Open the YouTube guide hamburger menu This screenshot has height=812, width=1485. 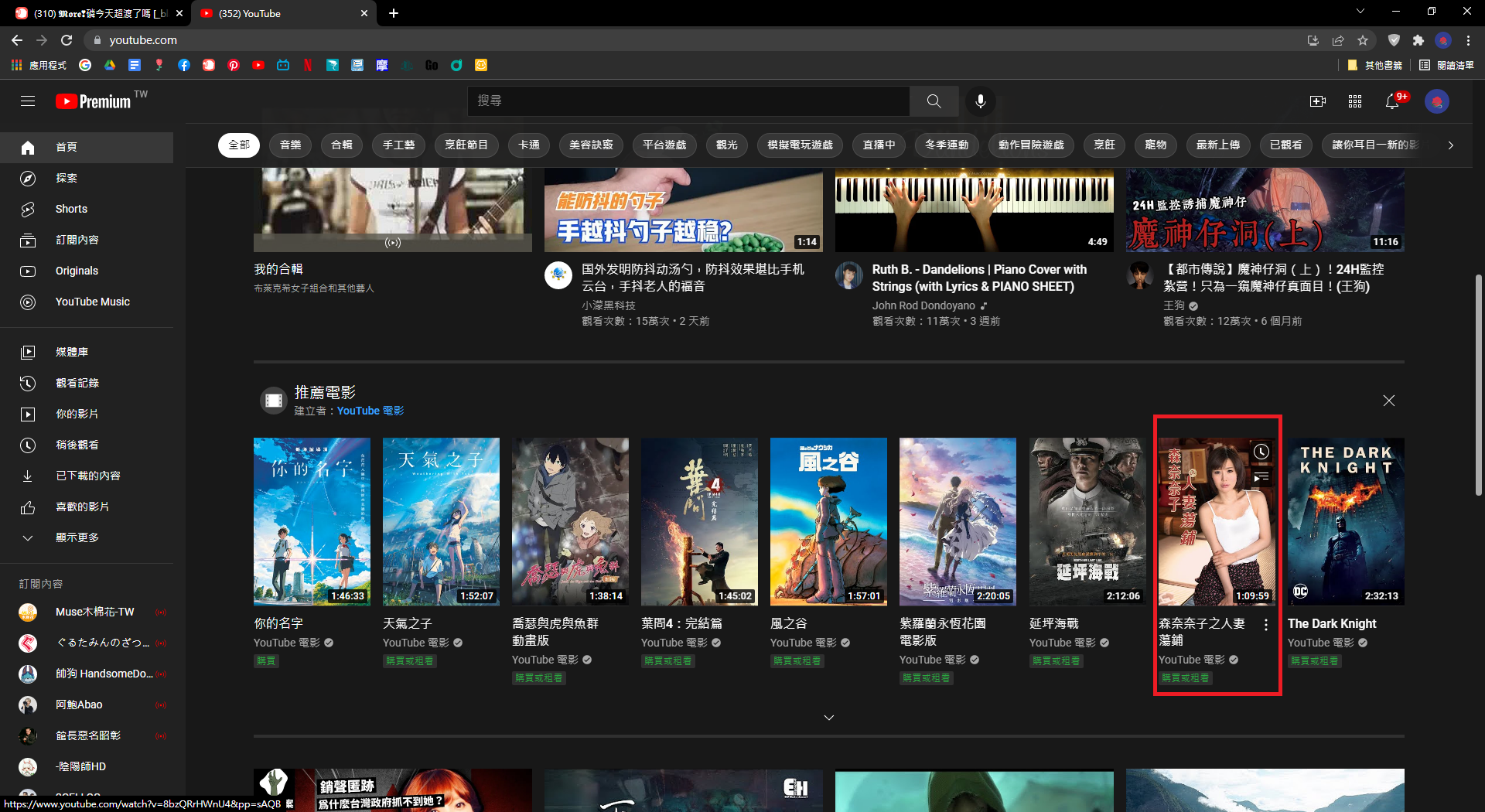(28, 101)
